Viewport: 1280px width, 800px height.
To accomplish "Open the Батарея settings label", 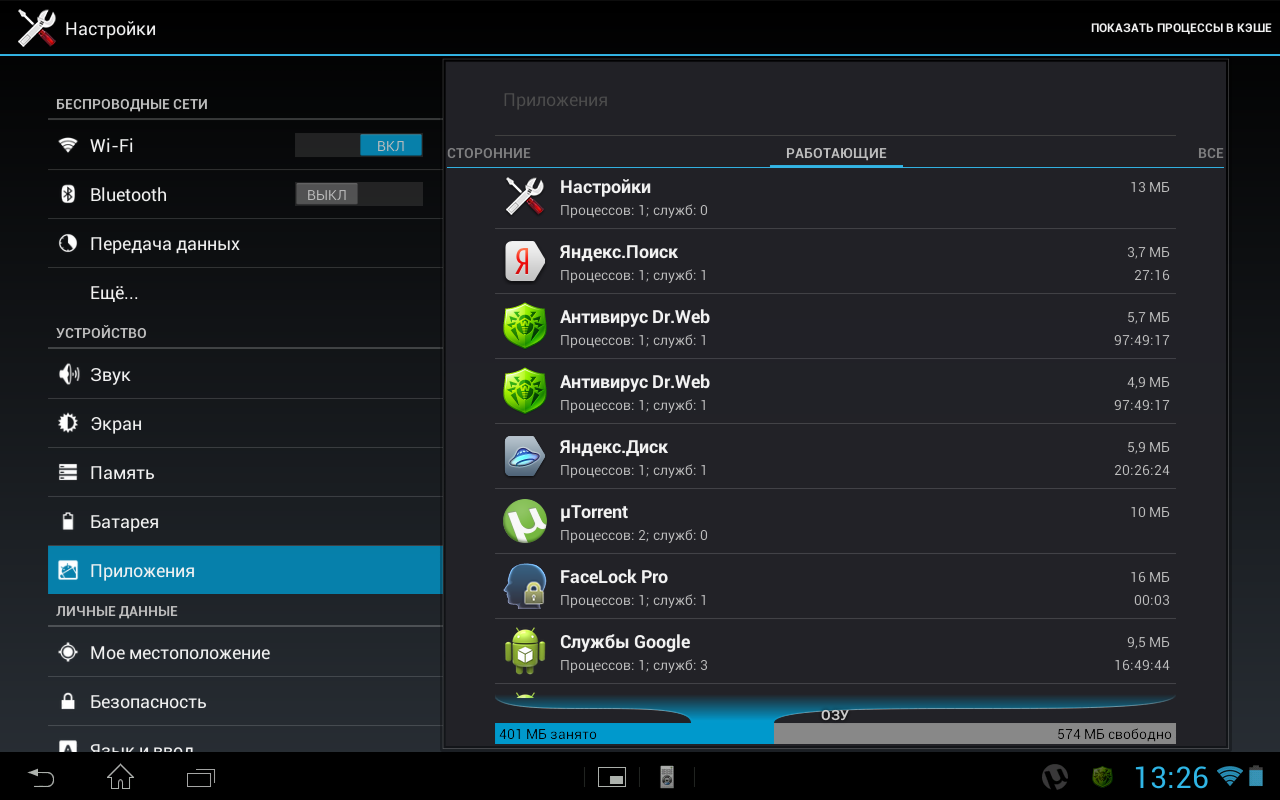I will pos(124,521).
